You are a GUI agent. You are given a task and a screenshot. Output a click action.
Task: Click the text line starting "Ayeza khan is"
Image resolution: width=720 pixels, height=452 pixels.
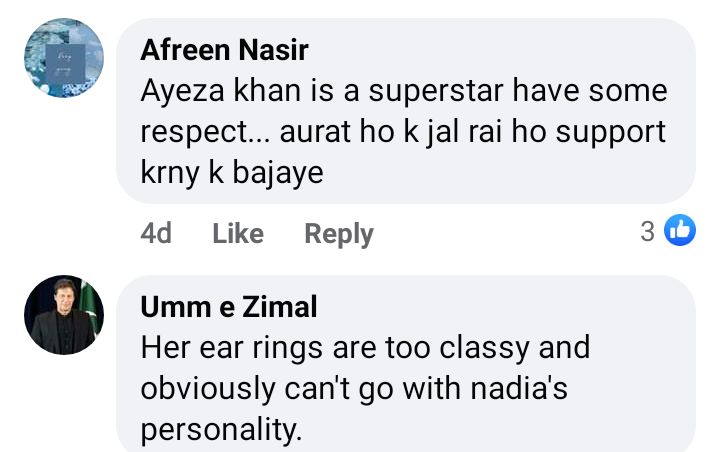click(x=404, y=91)
